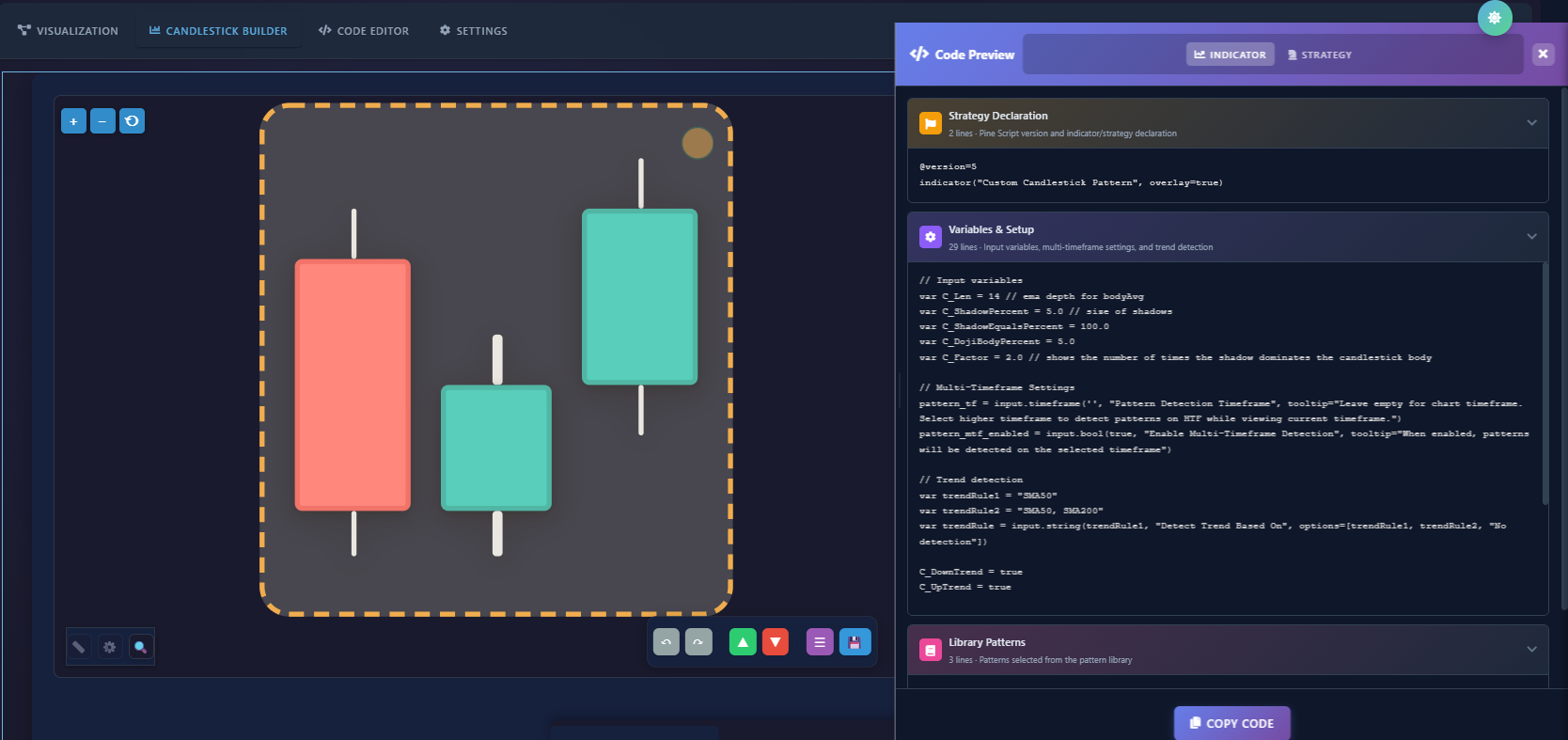Switch code preview to Indicator mode
The image size is (1568, 740).
(x=1230, y=55)
